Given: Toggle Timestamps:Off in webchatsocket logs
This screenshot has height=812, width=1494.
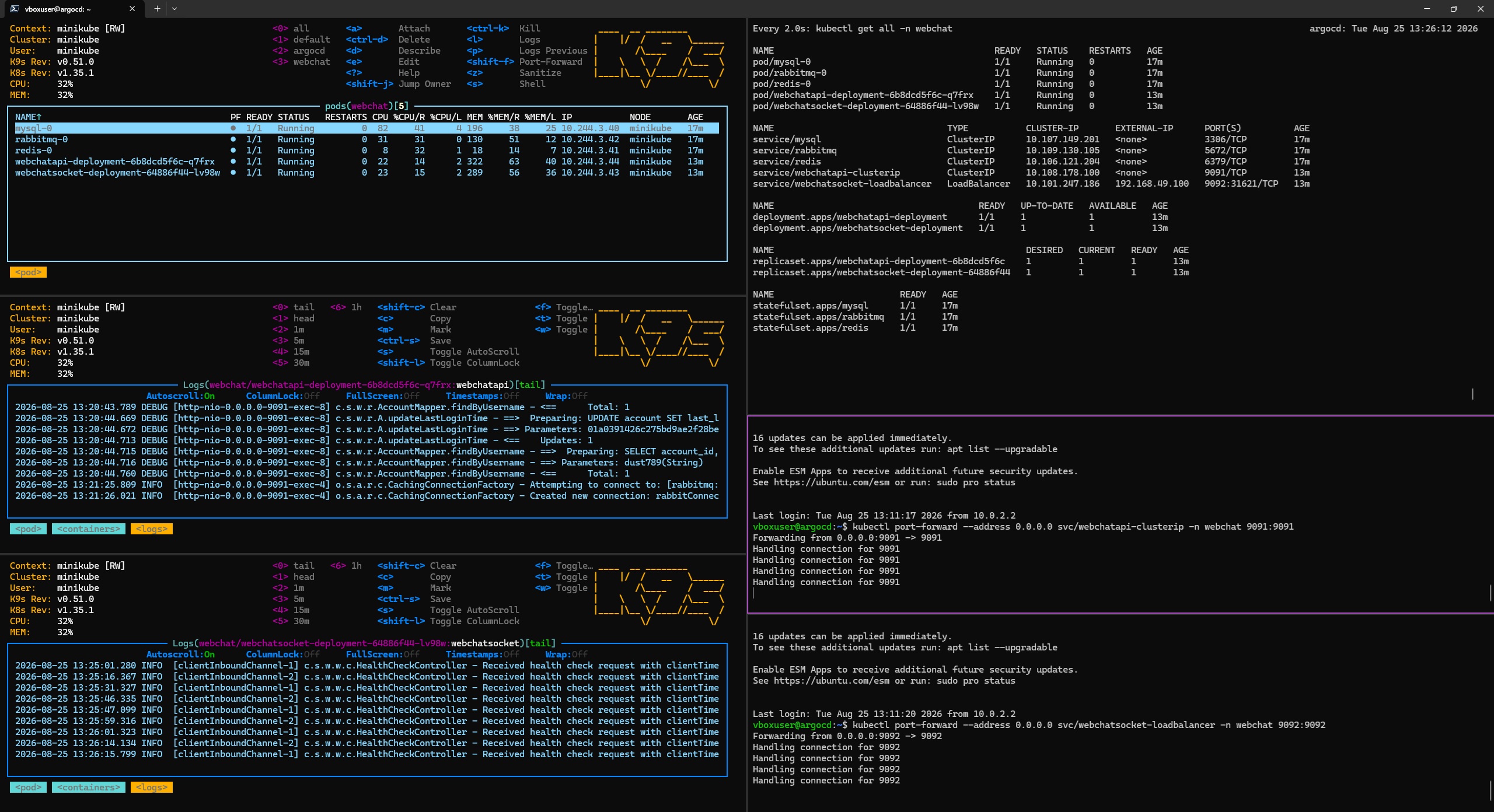Looking at the screenshot, I should click(482, 654).
